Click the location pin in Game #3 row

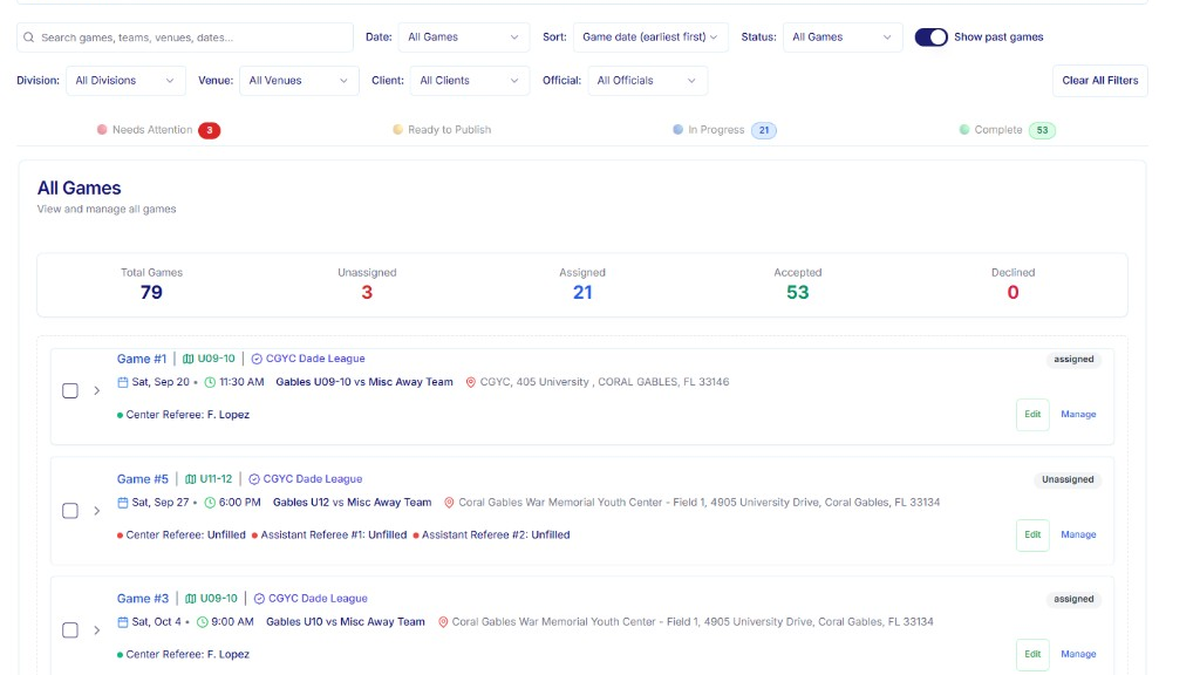point(443,622)
